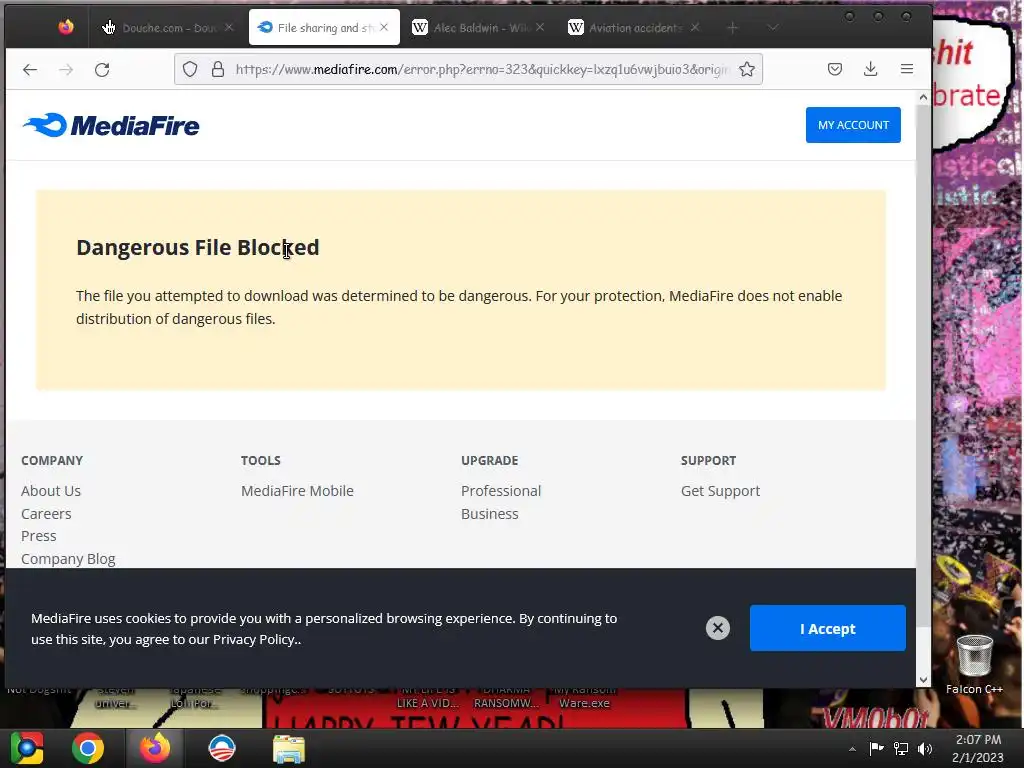Select the My Ransom Ware.exe desktop icon
Screen dimensions: 1024x768
coord(584,698)
